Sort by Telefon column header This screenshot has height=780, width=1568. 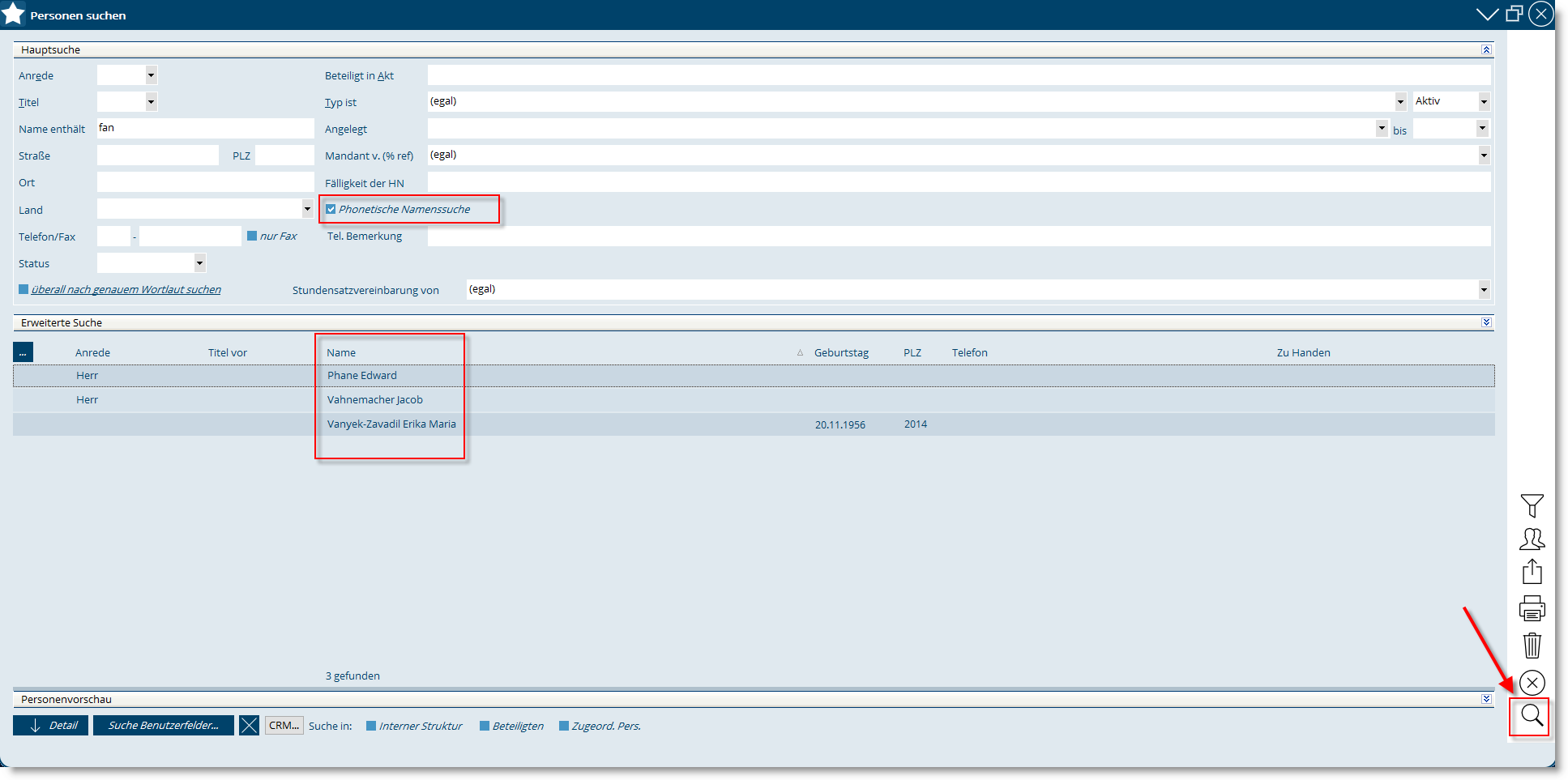click(969, 352)
